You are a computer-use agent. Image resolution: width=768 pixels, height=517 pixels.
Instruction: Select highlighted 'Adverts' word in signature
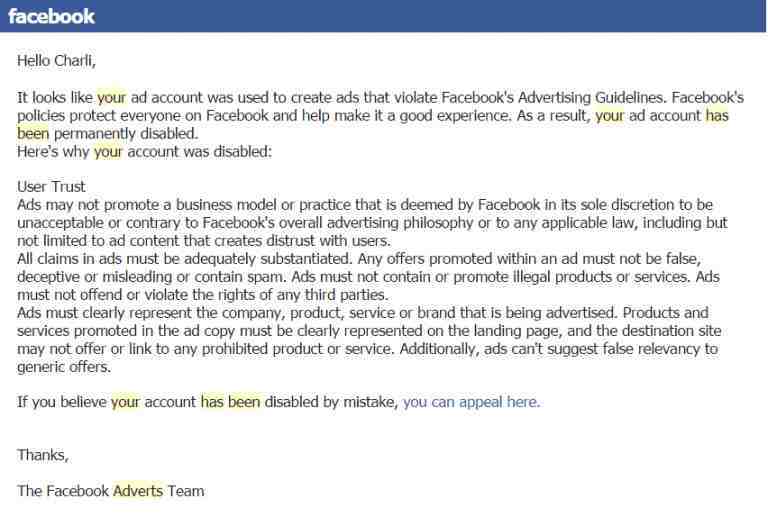pos(138,491)
